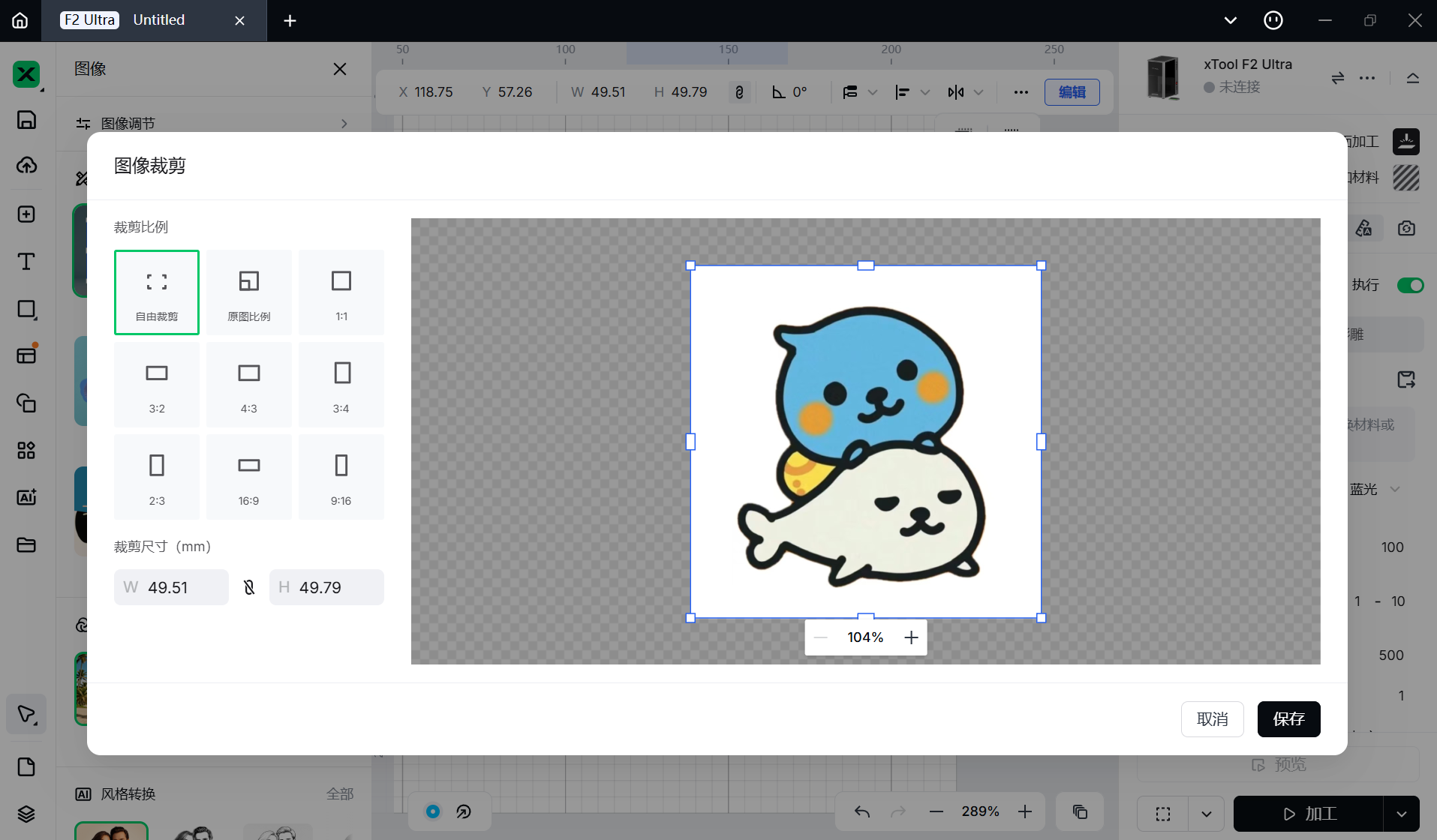1437x840 pixels.
Task: Toggle the crop size aspect lock icon
Action: click(x=249, y=587)
